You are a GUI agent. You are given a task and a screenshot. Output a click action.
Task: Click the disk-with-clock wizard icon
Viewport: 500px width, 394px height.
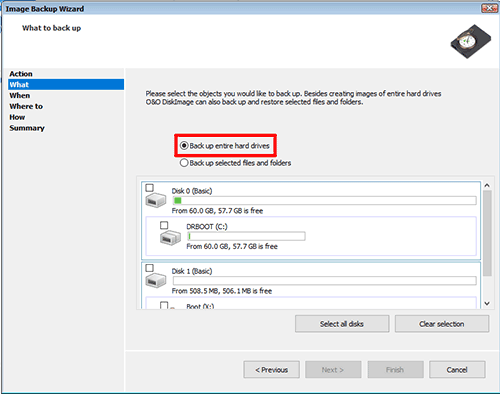click(x=470, y=42)
